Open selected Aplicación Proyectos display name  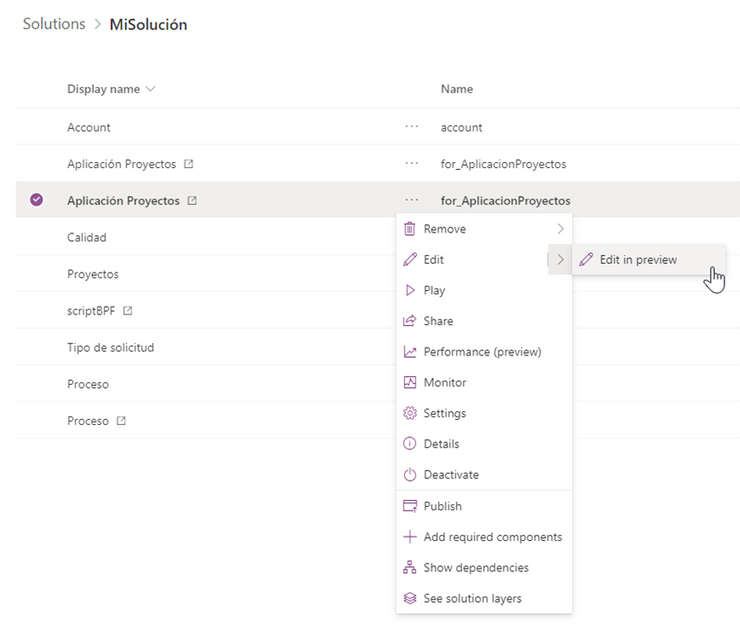point(123,201)
